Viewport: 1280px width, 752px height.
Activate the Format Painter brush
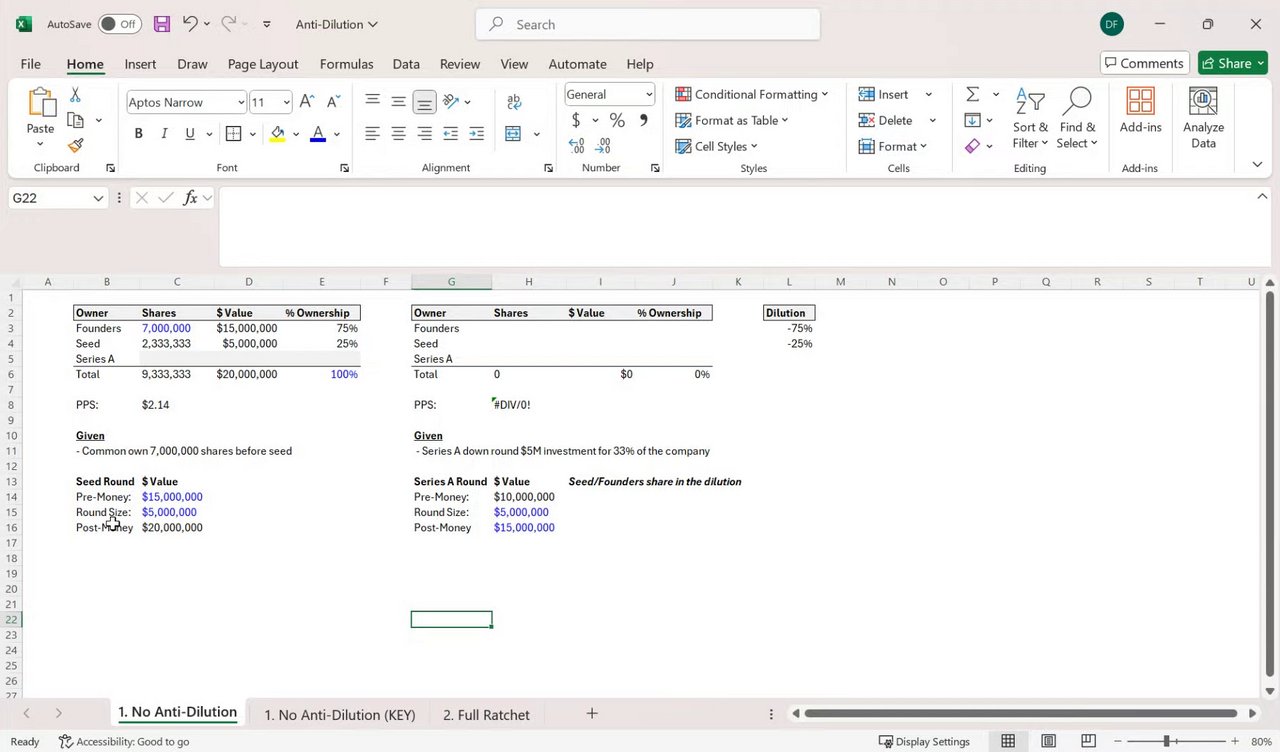click(x=75, y=145)
